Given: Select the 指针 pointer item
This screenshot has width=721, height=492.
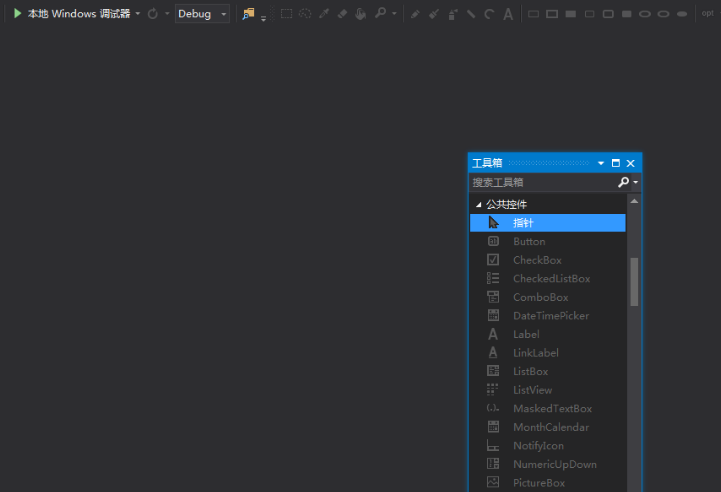Looking at the screenshot, I should pos(523,223).
